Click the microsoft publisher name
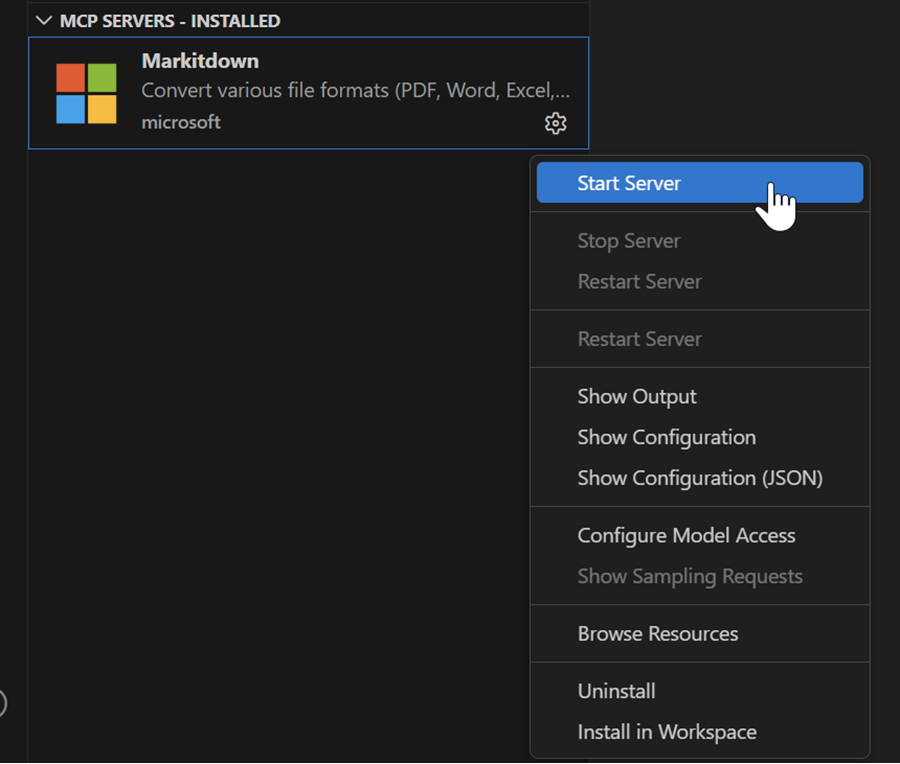The height and width of the screenshot is (764, 900). pyautogui.click(x=181, y=122)
